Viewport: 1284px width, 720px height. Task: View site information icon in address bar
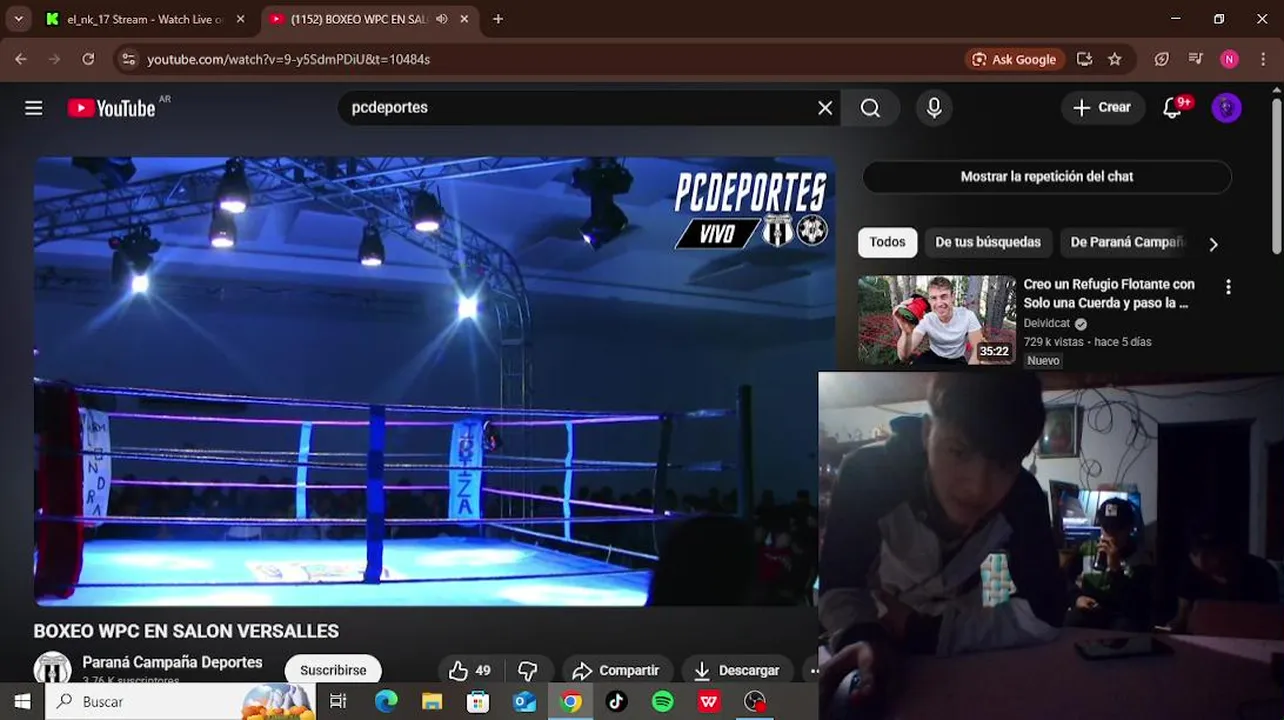128,59
